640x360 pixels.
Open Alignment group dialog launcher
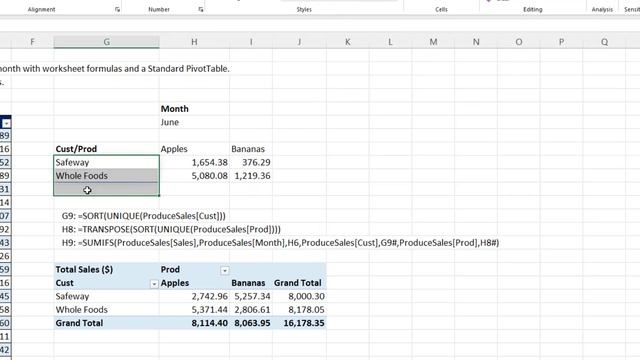118,9
